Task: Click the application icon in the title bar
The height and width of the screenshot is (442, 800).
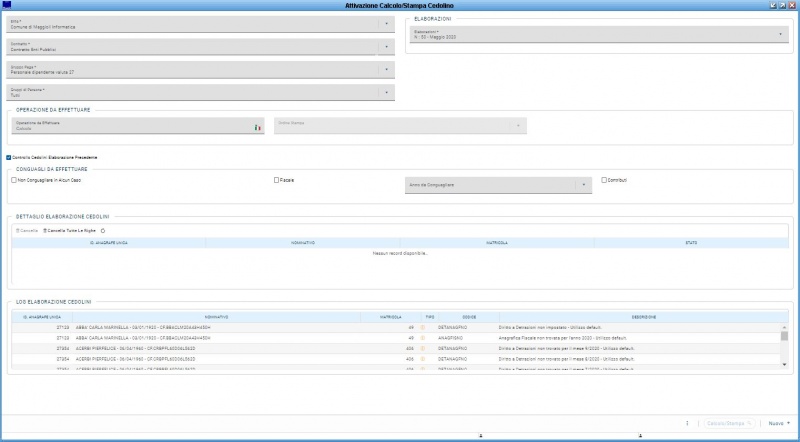Action: click(8, 5)
